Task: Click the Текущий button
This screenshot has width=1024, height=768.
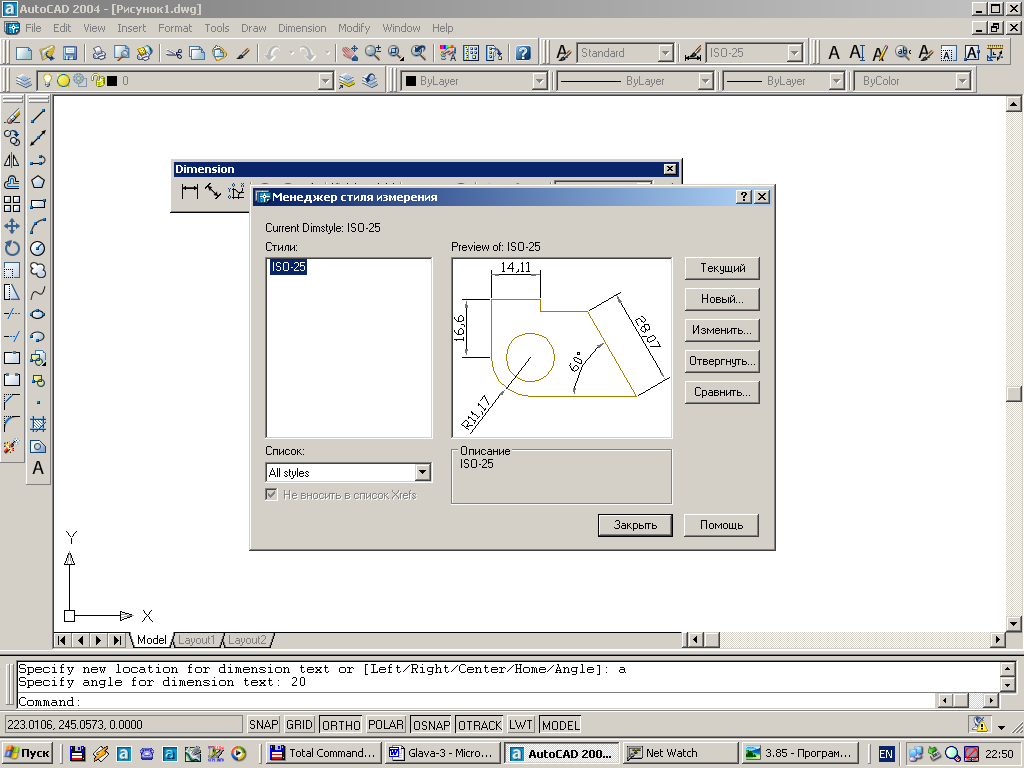Action: [722, 268]
